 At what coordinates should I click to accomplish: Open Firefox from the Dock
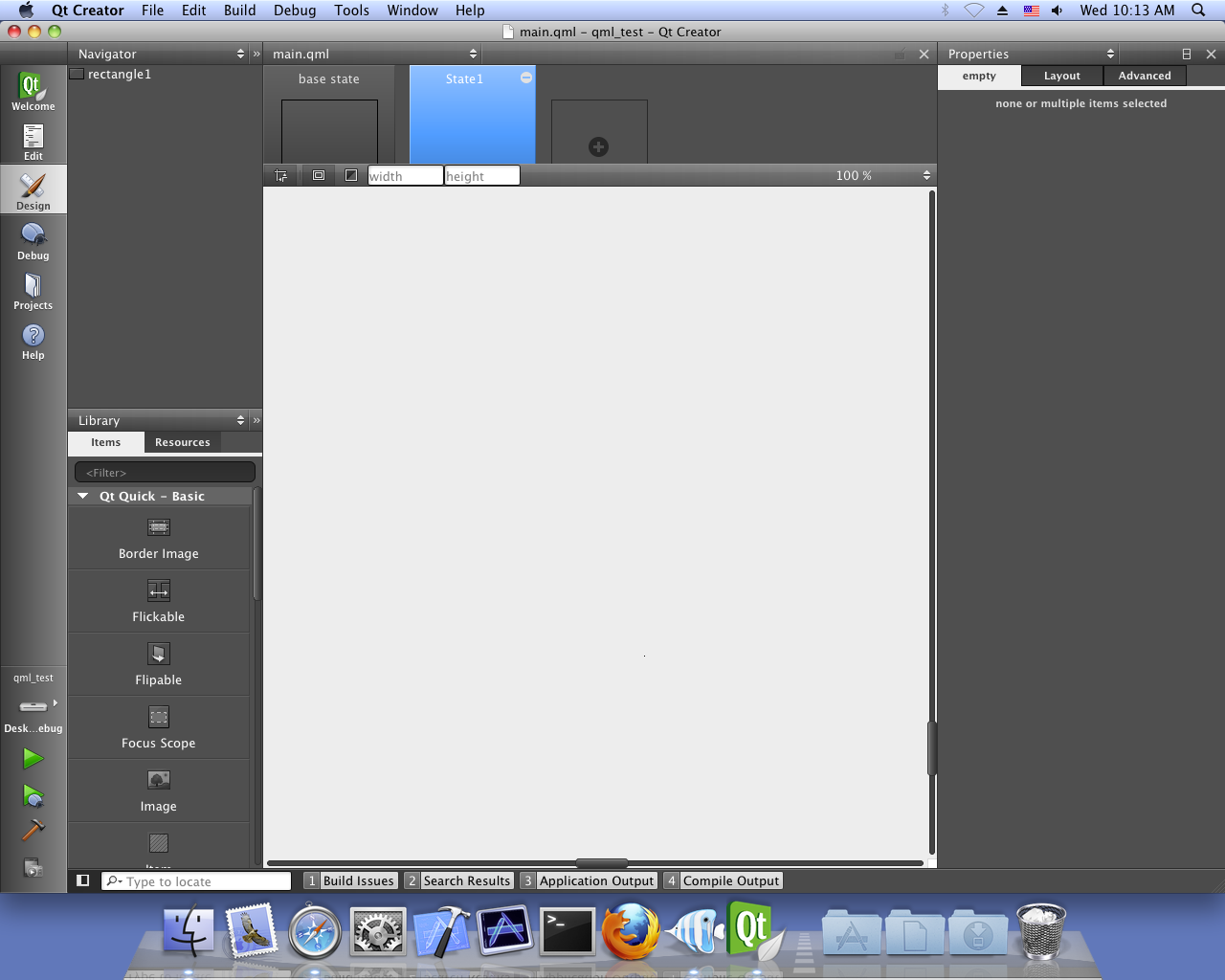click(x=631, y=931)
